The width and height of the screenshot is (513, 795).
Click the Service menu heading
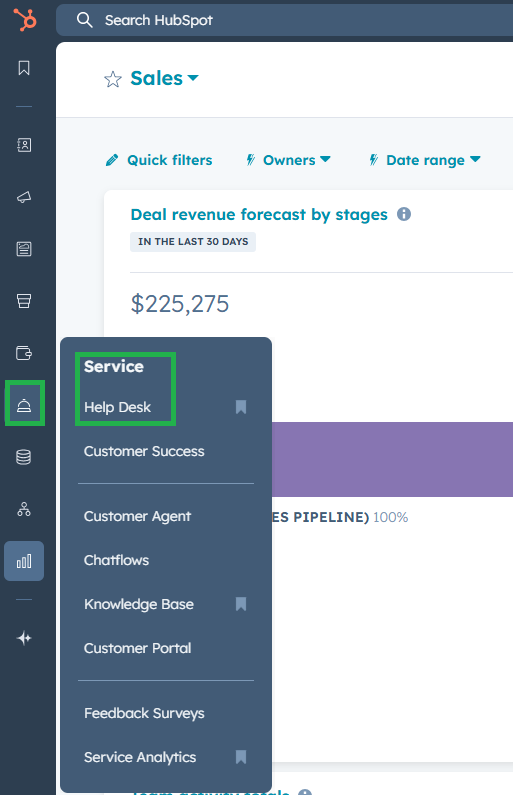coord(114,367)
